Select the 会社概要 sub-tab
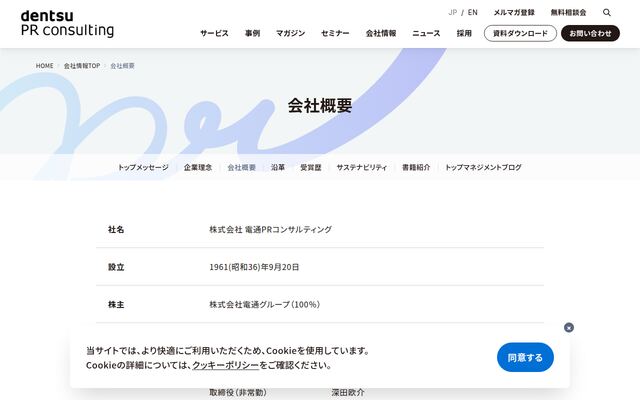Viewport: 640px width, 400px height. 242,167
